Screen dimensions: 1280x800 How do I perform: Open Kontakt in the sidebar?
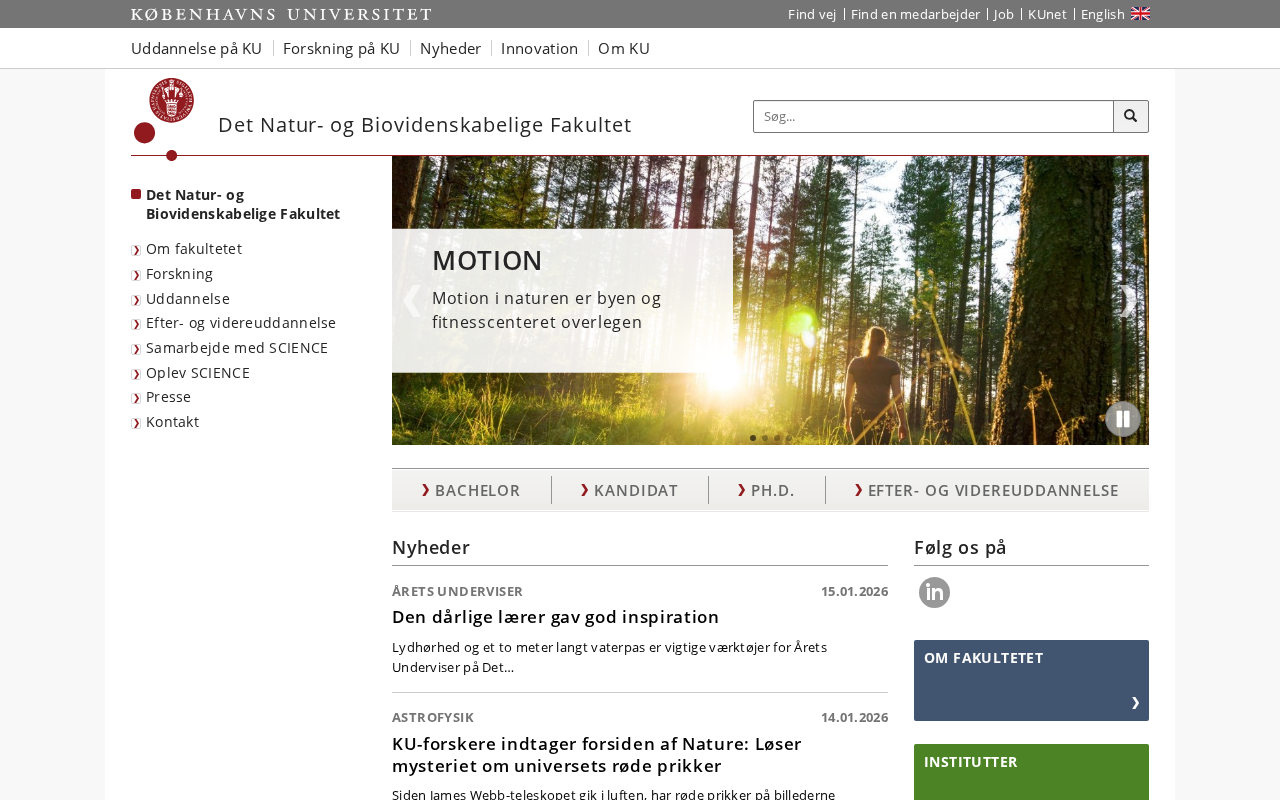(x=172, y=422)
